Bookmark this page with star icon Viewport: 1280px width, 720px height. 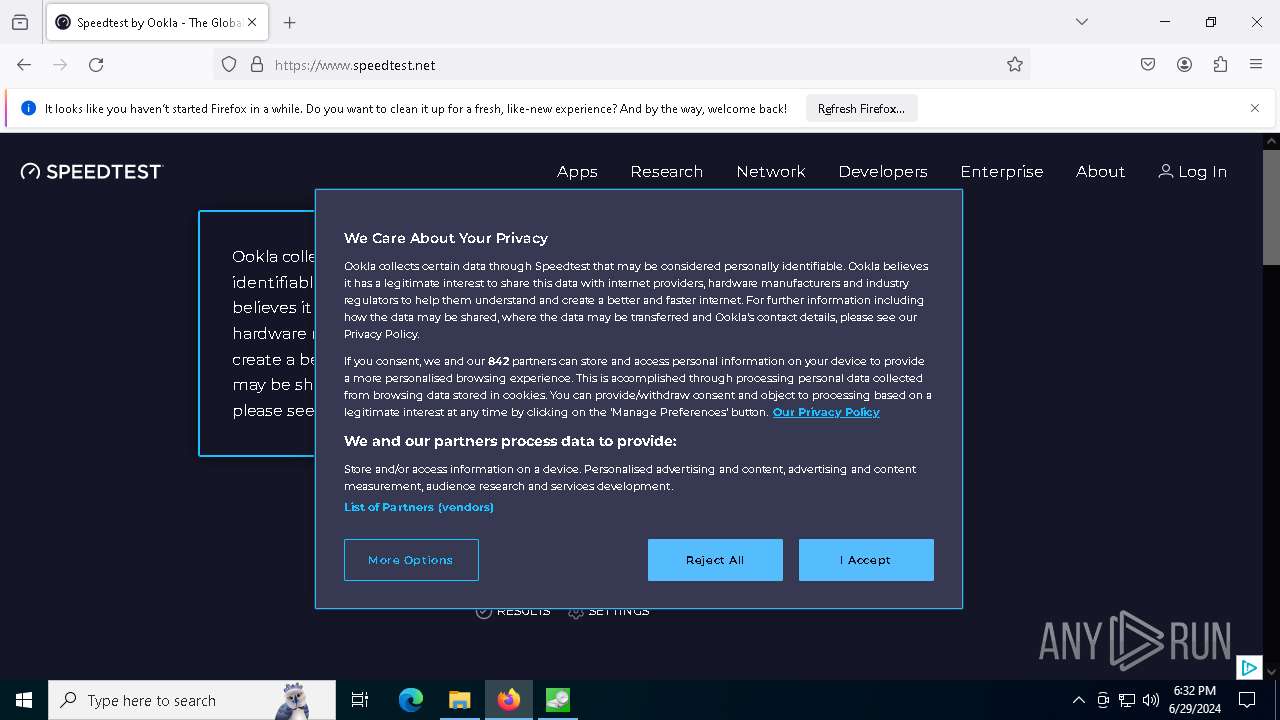coord(1015,64)
